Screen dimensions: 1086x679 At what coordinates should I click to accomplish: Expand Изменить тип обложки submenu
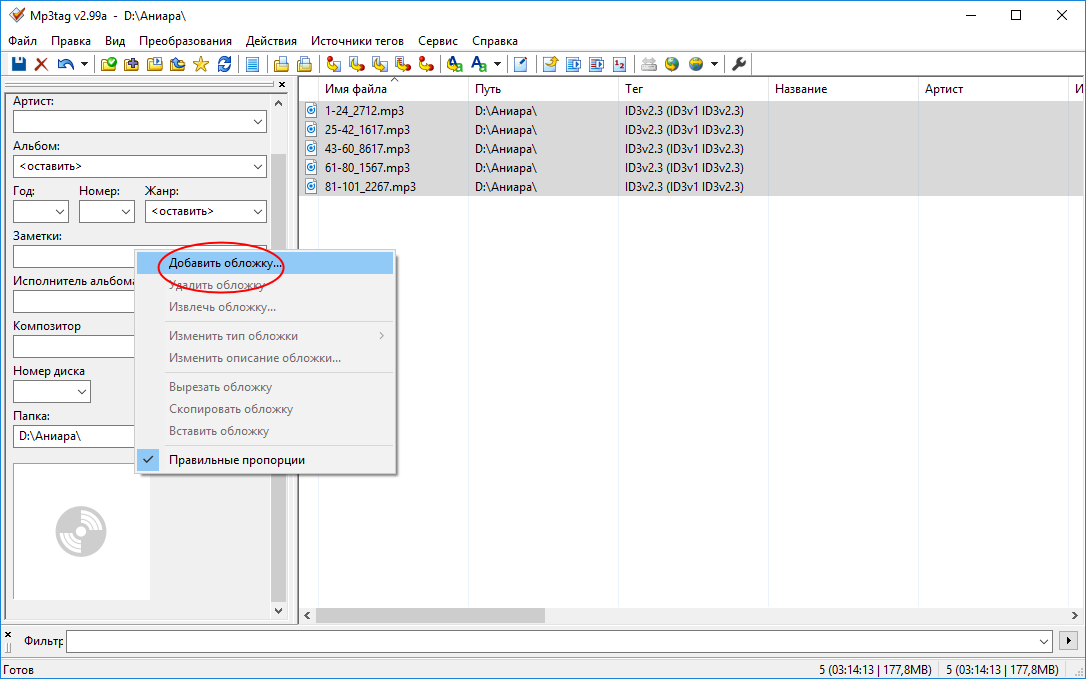tap(265, 336)
